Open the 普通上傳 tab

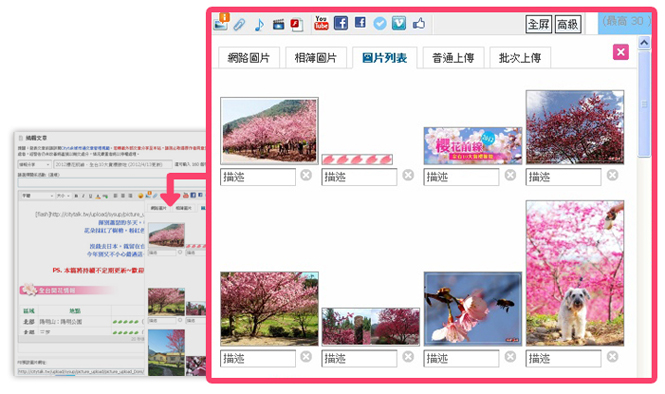click(x=453, y=58)
